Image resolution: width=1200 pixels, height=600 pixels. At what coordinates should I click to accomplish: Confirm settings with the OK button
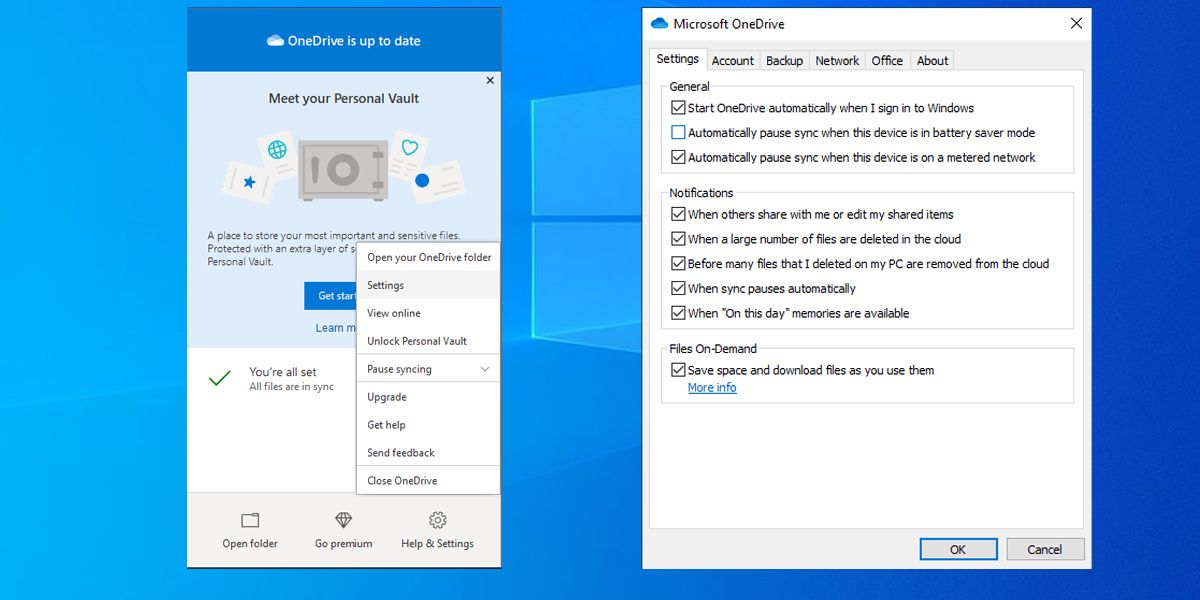click(x=958, y=548)
